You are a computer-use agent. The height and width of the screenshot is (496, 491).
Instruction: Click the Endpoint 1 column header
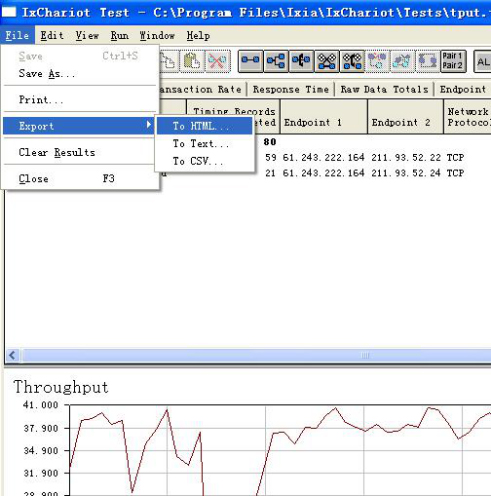pyautogui.click(x=324, y=117)
